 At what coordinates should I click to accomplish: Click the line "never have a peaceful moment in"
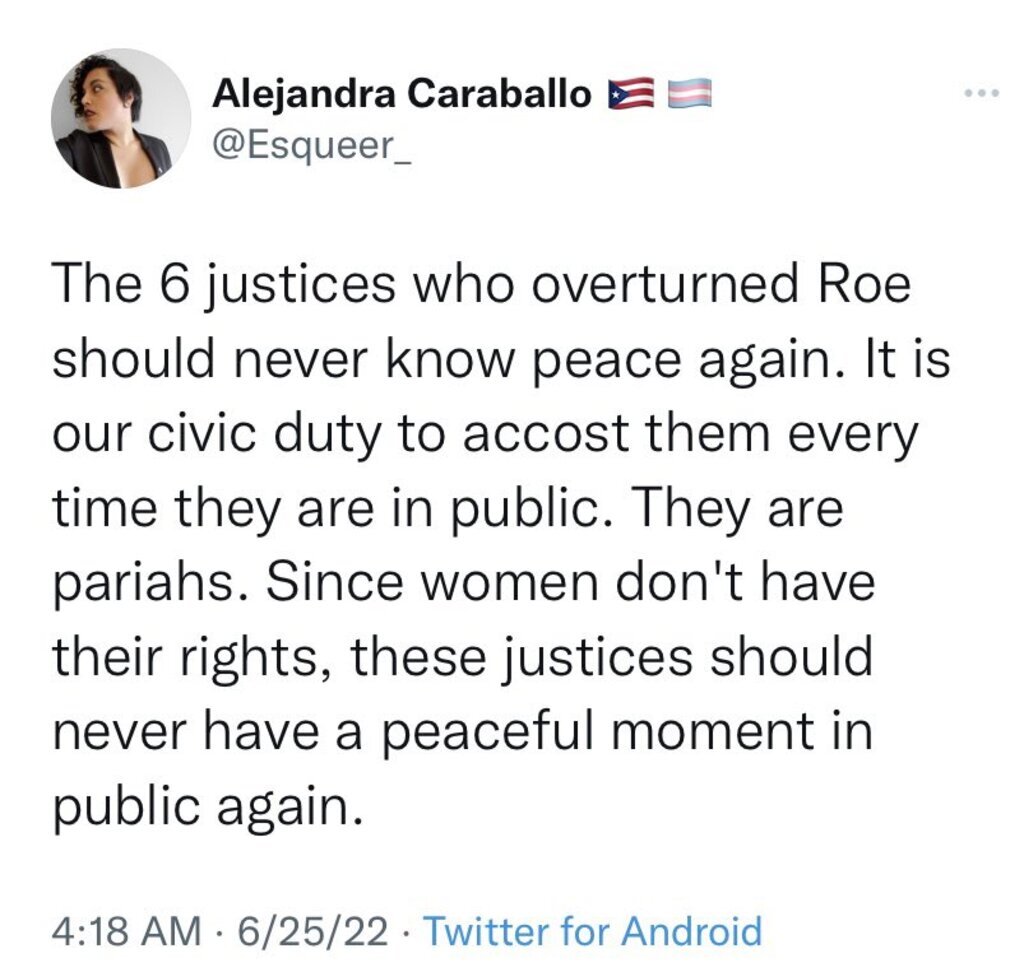[462, 732]
